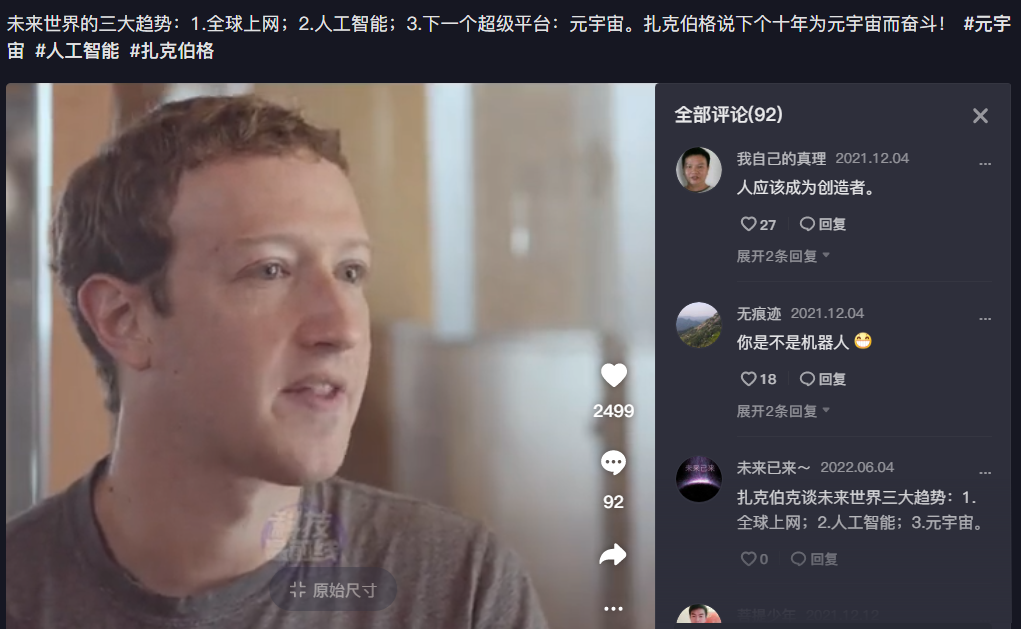This screenshot has width=1021, height=629.
Task: Open 未来已来～ user avatar
Action: click(x=699, y=479)
